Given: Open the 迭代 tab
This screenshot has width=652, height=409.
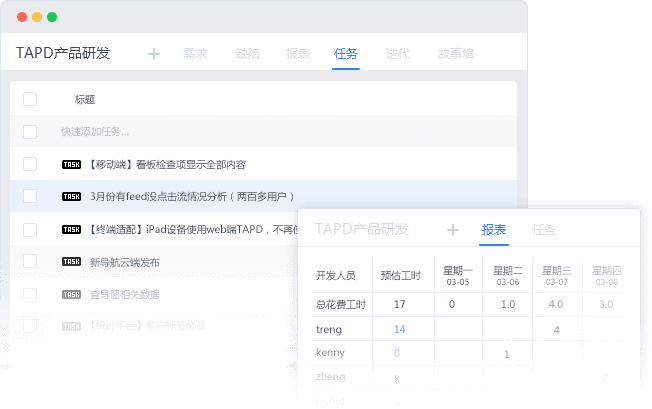Looking at the screenshot, I should [398, 54].
